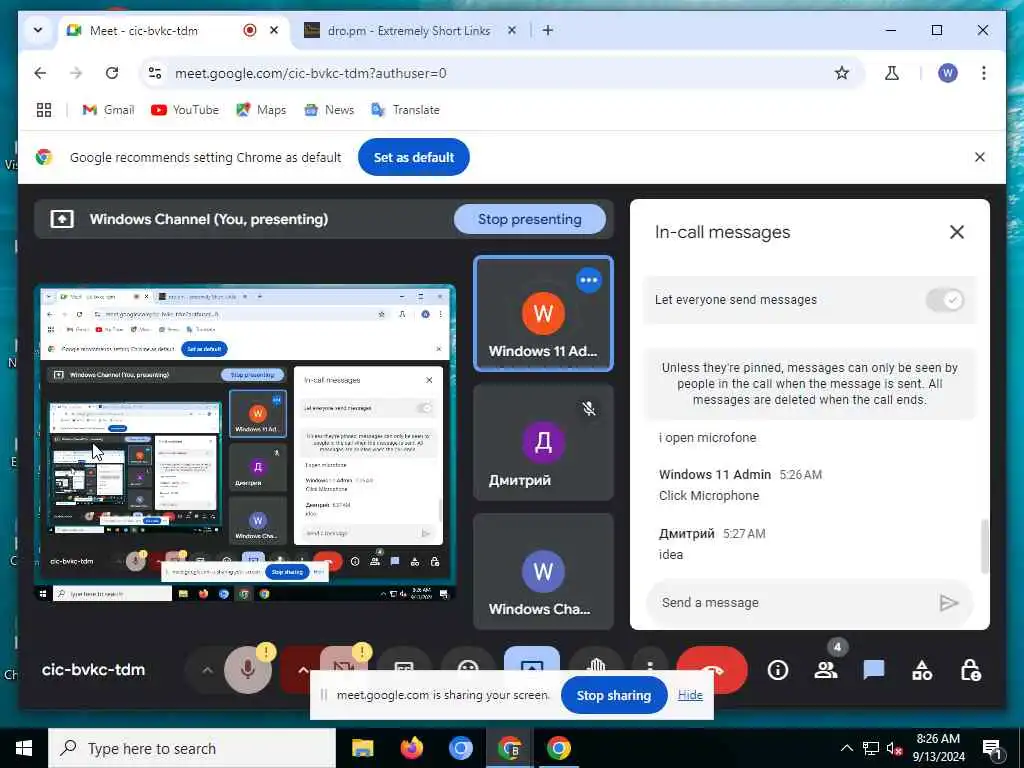Click the Stop sharing button

coord(613,696)
